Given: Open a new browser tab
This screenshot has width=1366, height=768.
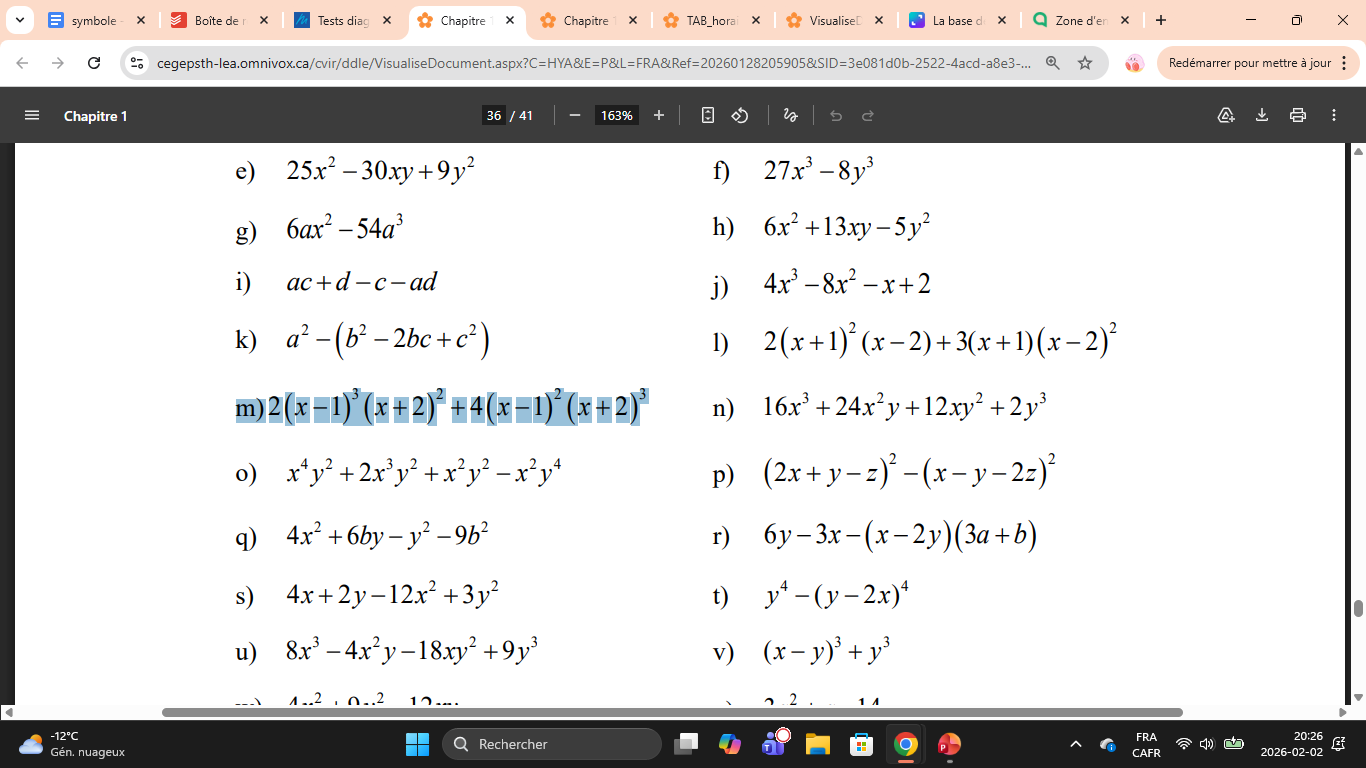Looking at the screenshot, I should click(1160, 20).
